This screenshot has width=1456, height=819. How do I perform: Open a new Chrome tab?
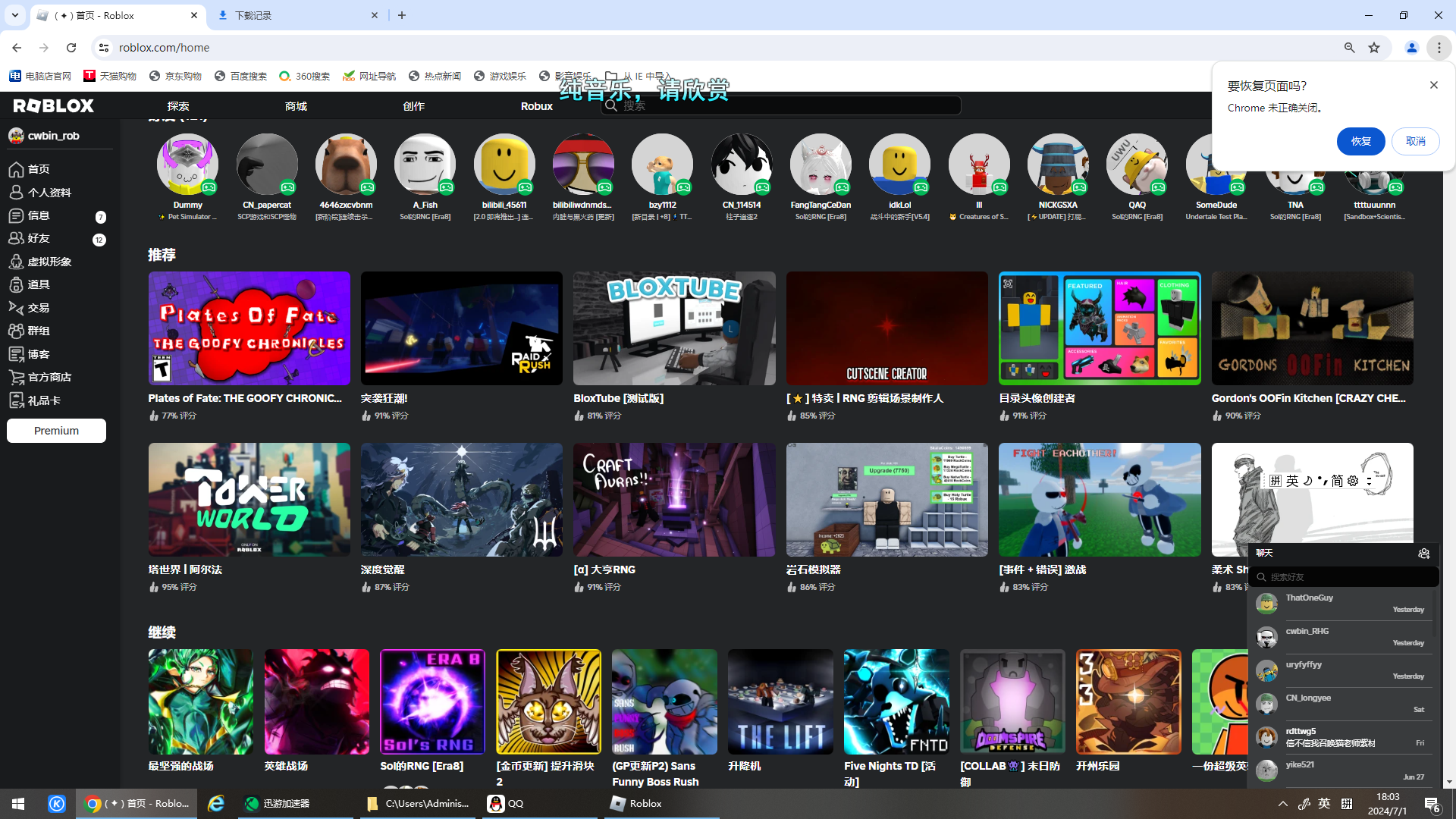(x=402, y=15)
